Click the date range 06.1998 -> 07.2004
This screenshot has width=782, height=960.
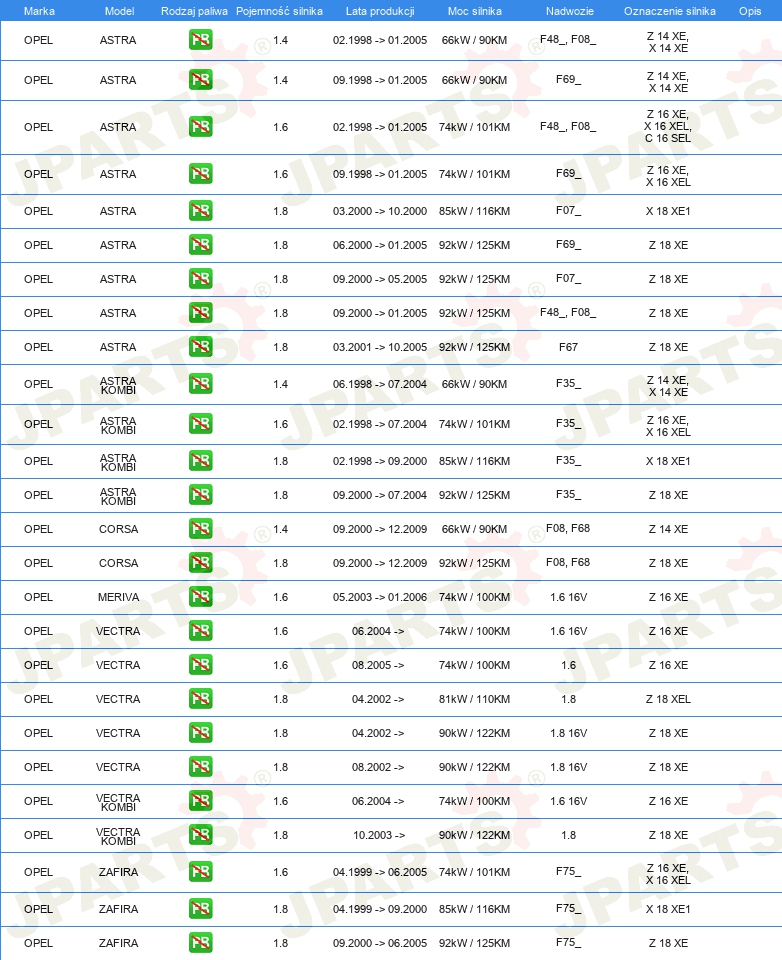[380, 384]
